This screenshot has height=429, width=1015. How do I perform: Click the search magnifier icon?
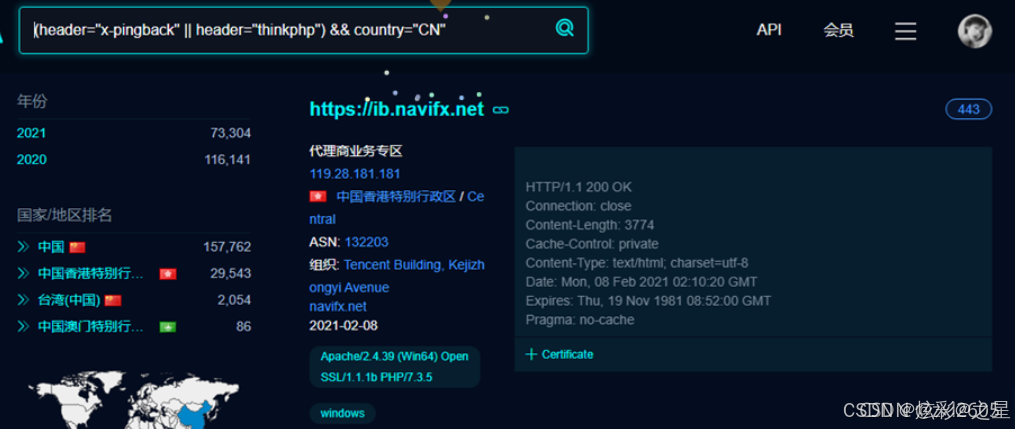(x=564, y=28)
